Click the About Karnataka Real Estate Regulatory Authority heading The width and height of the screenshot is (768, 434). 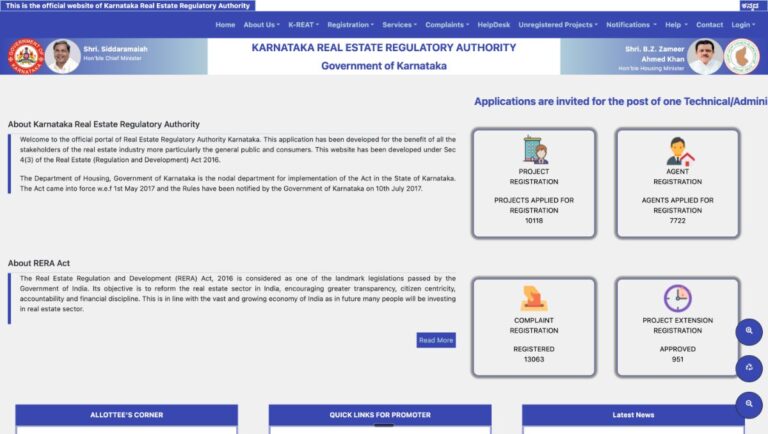[104, 124]
